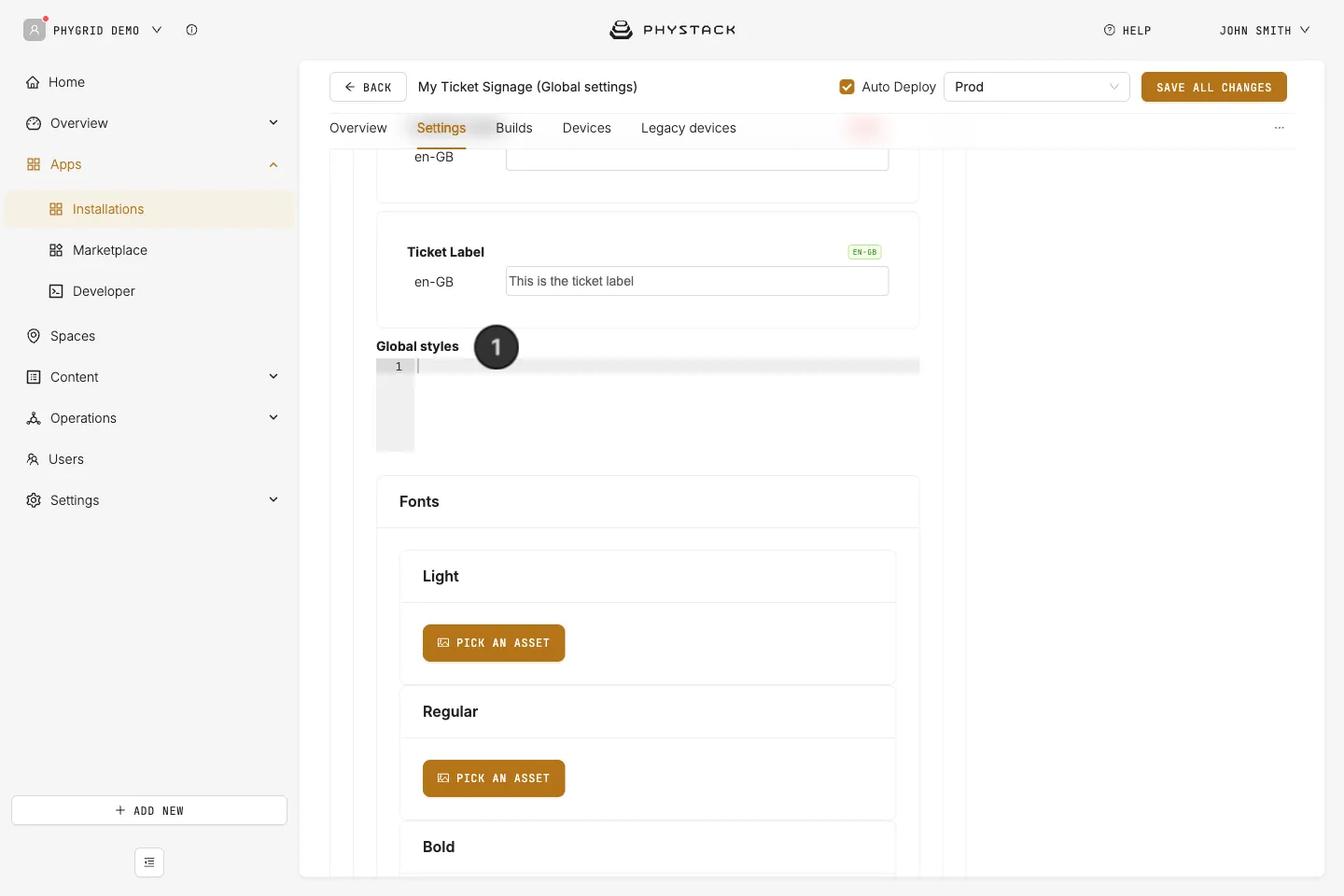The image size is (1344, 896).
Task: Click the Users icon in sidebar
Action: (x=33, y=459)
